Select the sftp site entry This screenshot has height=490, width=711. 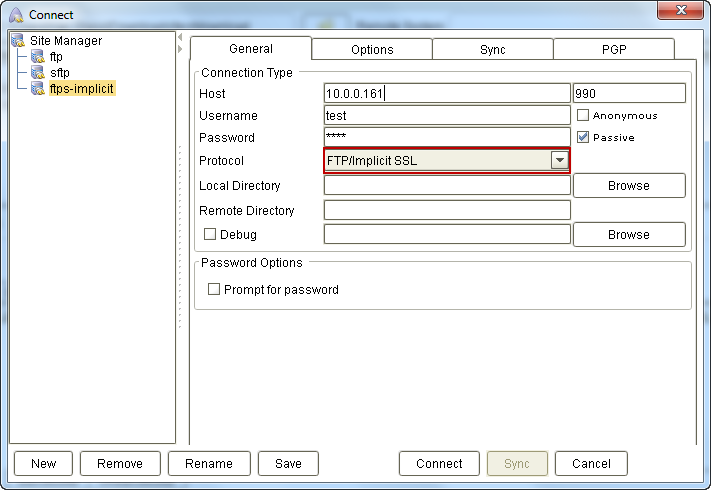pyautogui.click(x=59, y=73)
